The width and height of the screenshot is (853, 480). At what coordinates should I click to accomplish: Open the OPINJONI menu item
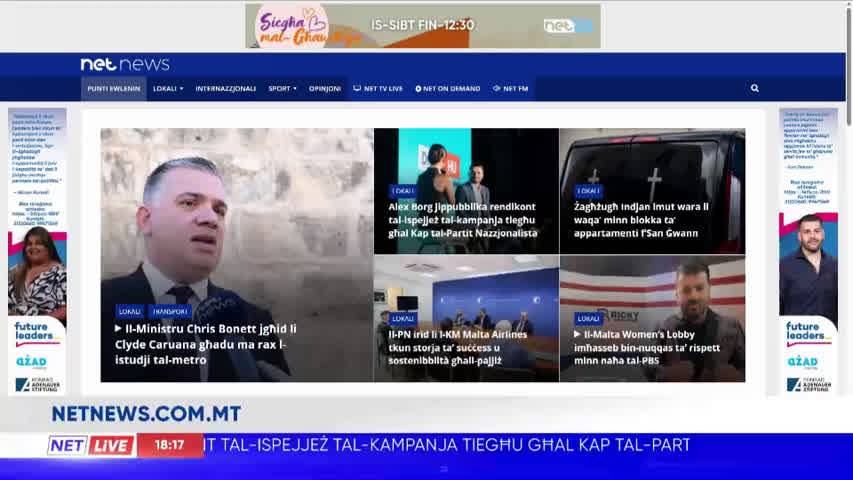click(x=325, y=89)
